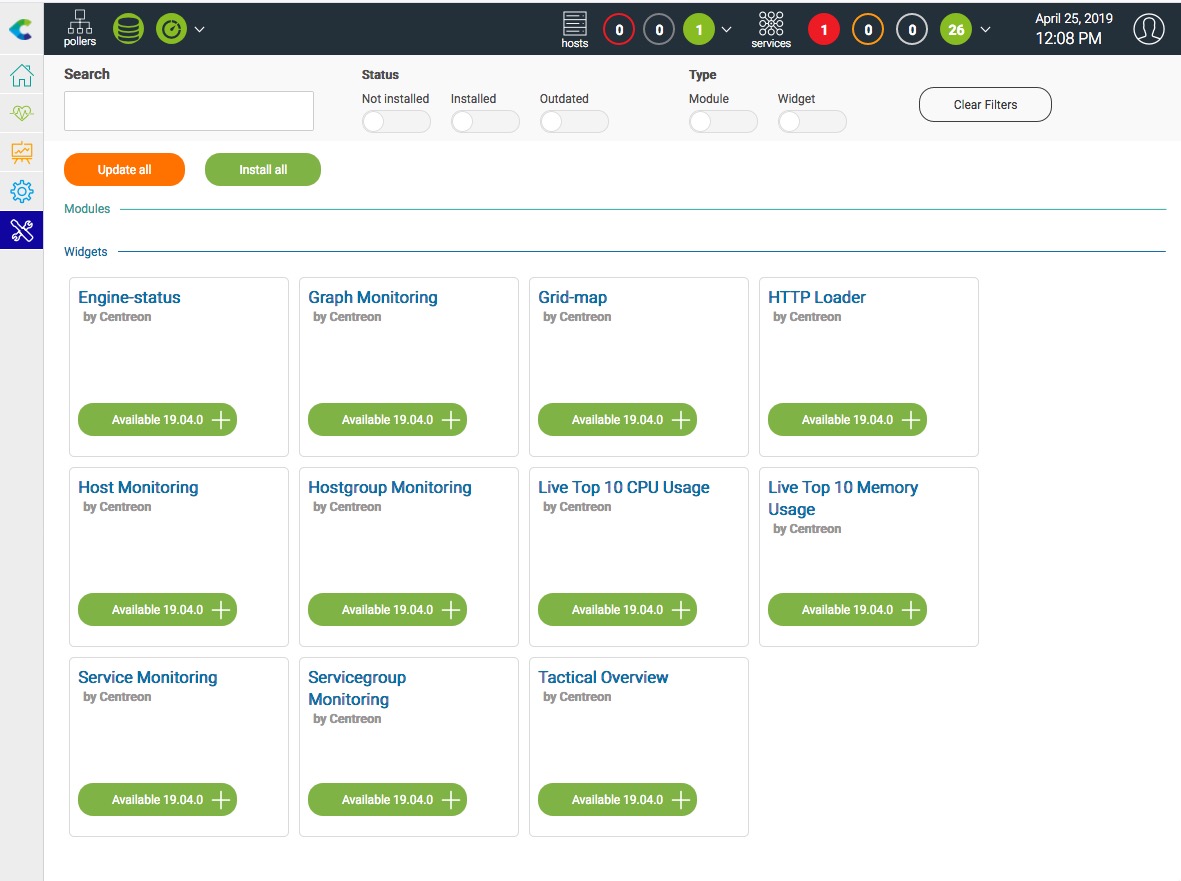Click the database status icon
The width and height of the screenshot is (1181, 881).
coord(128,29)
